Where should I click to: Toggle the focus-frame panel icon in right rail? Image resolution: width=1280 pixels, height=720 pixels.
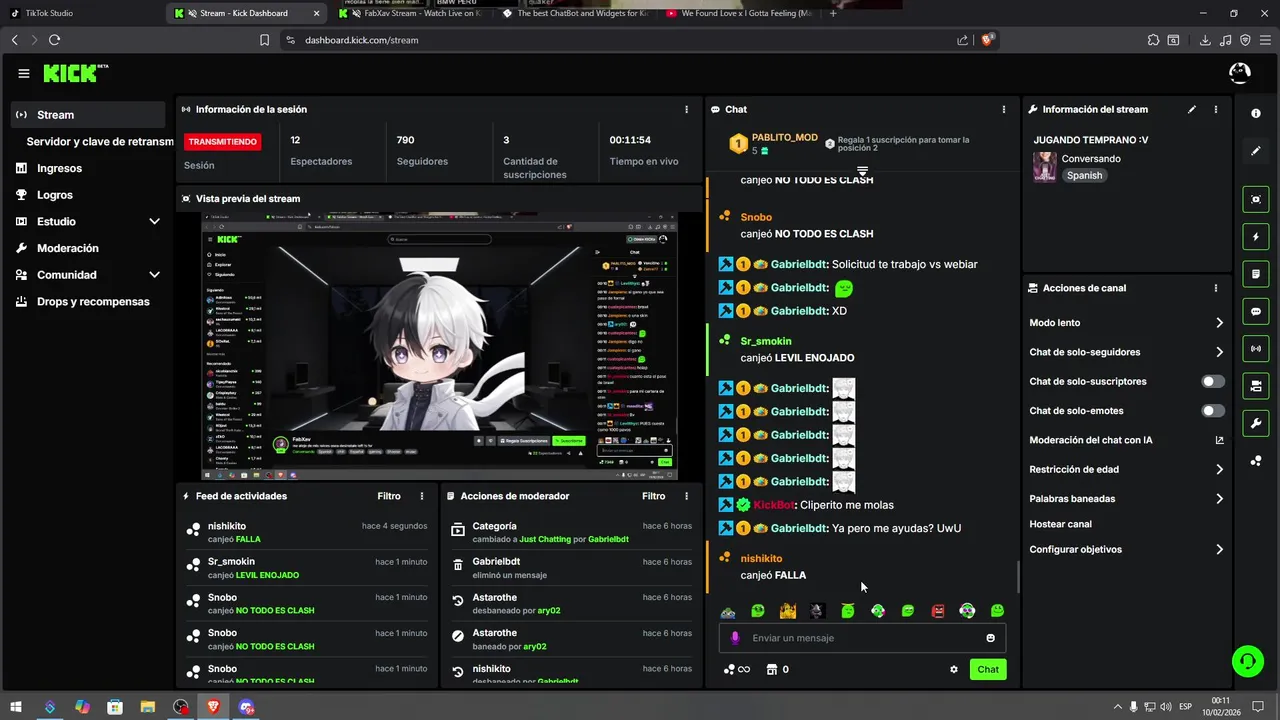point(1256,200)
